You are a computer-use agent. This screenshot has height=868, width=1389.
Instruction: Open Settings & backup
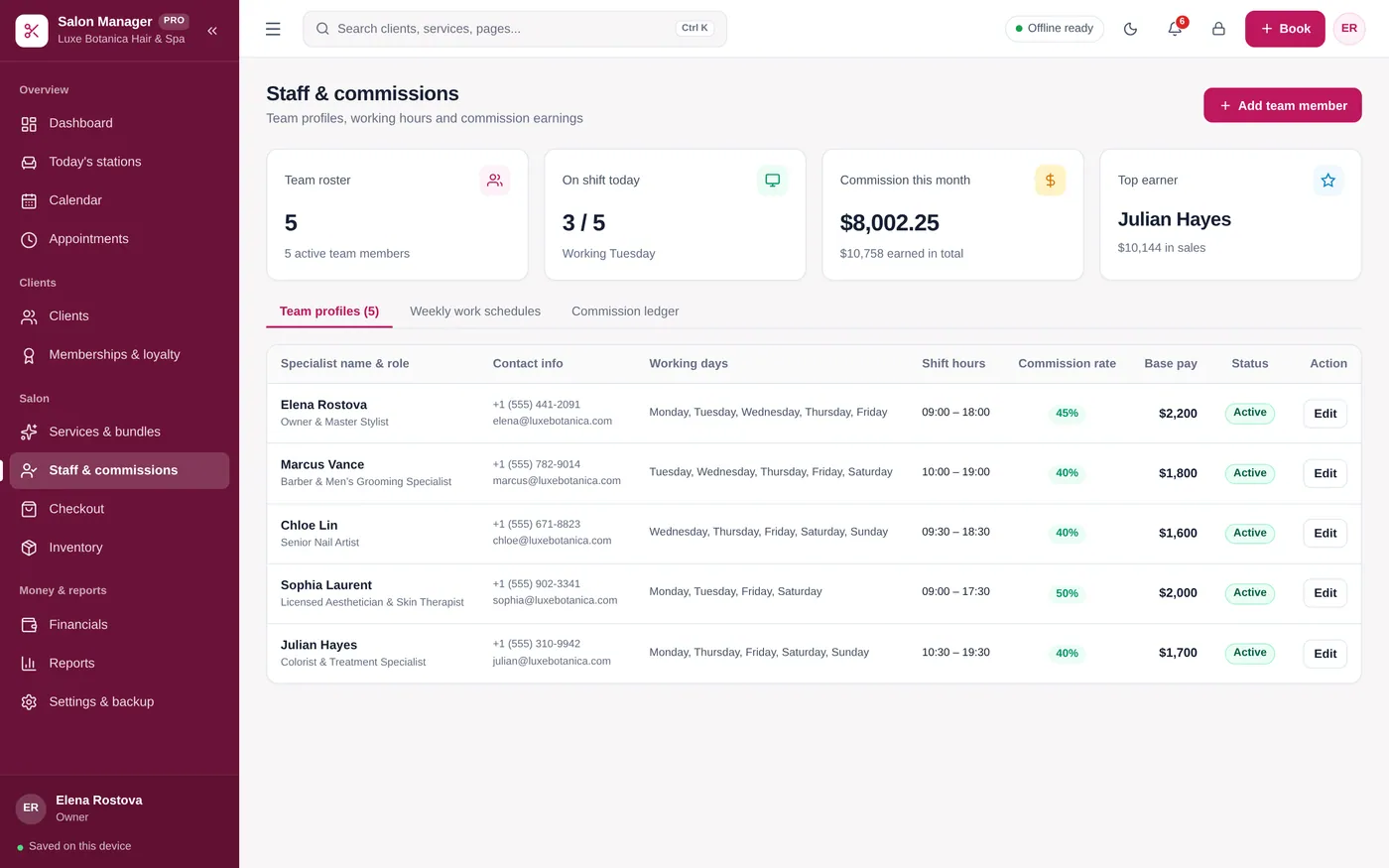click(119, 702)
